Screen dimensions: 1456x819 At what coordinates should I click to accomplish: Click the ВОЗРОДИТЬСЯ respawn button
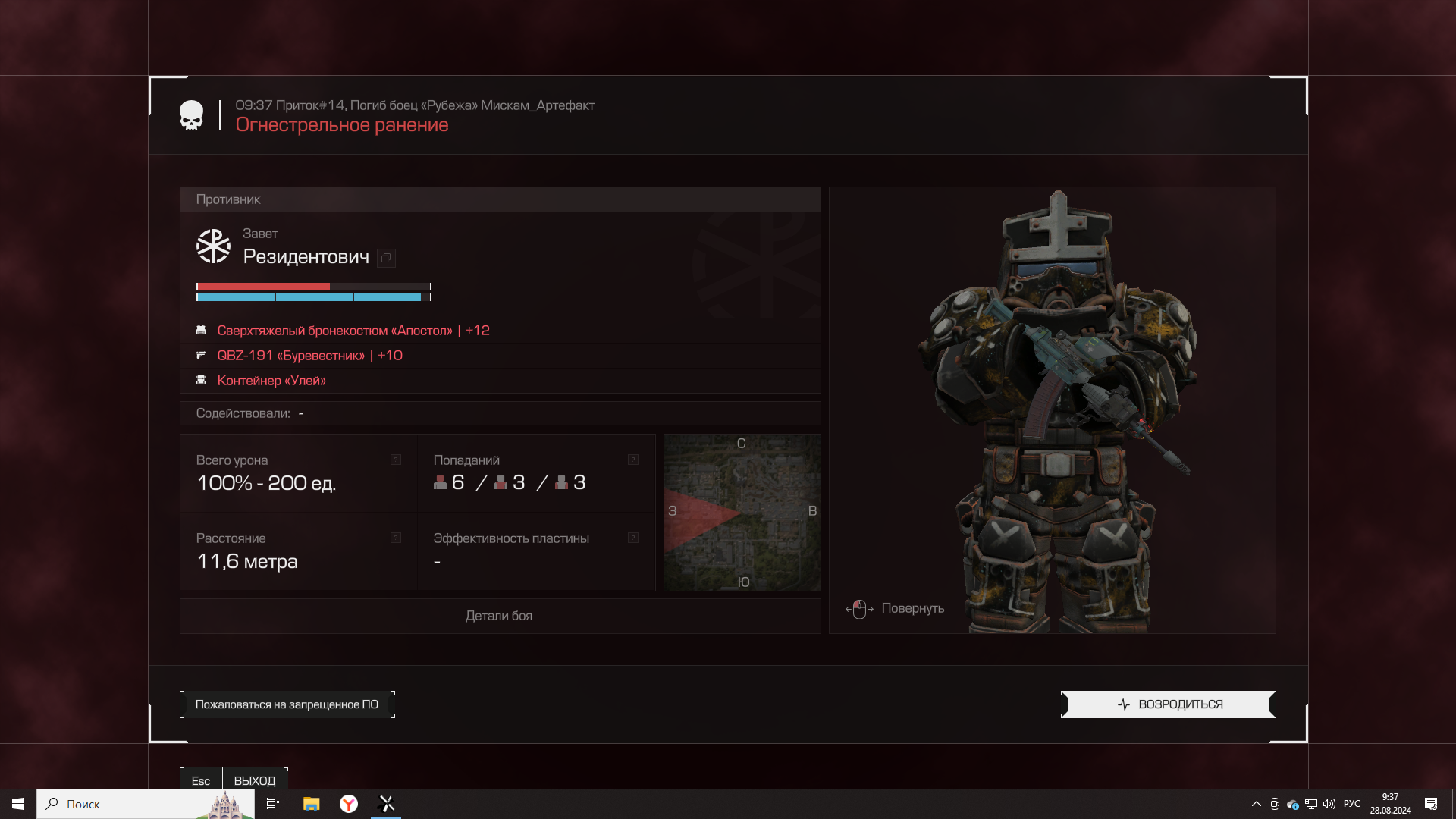pyautogui.click(x=1169, y=704)
